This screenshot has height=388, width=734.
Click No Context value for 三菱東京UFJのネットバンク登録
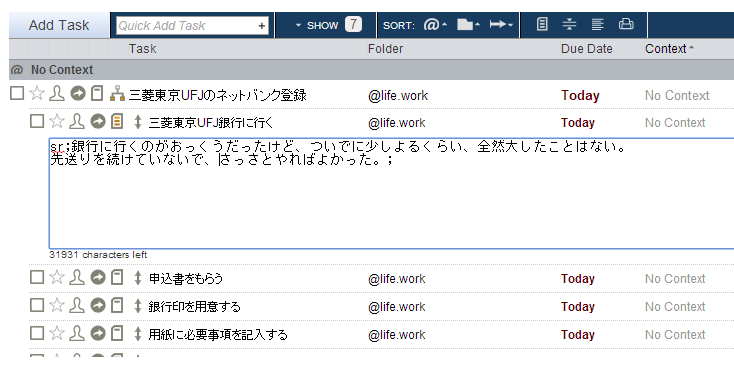[x=677, y=95]
